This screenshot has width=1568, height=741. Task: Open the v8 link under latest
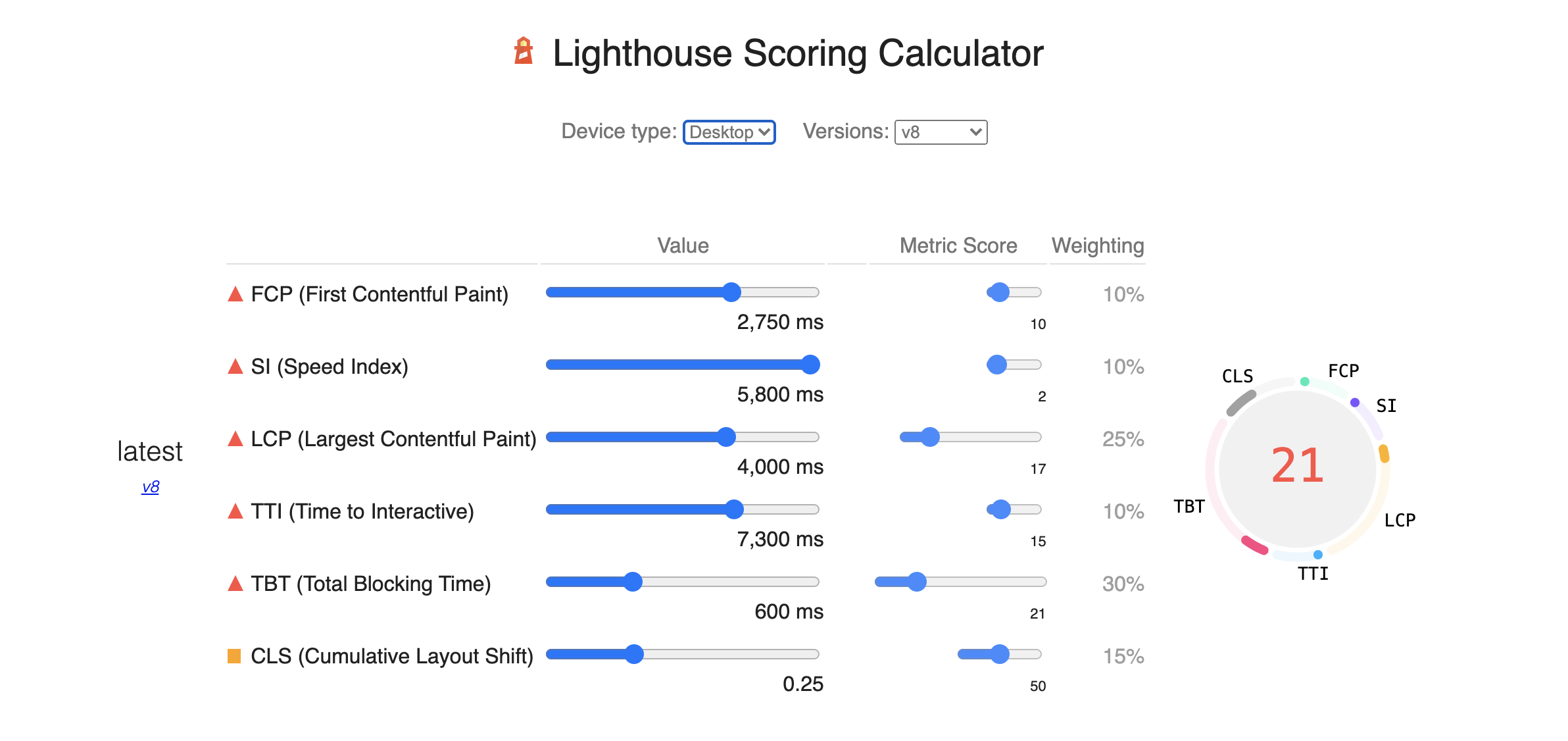pyautogui.click(x=149, y=487)
